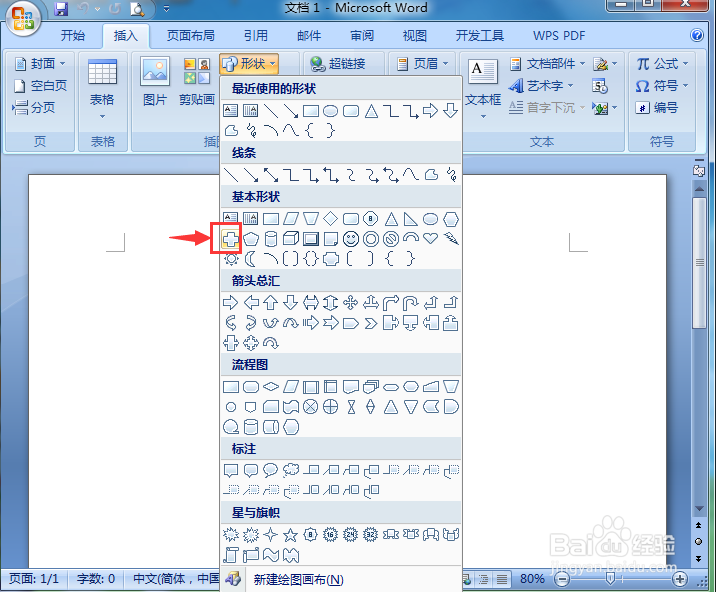Select the vertical scroll banner shape
This screenshot has height=592, width=716.
231,555
